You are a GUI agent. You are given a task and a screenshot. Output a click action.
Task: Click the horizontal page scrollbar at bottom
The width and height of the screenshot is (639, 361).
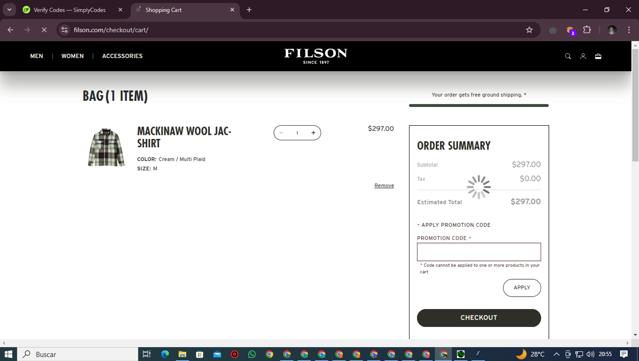click(x=316, y=343)
